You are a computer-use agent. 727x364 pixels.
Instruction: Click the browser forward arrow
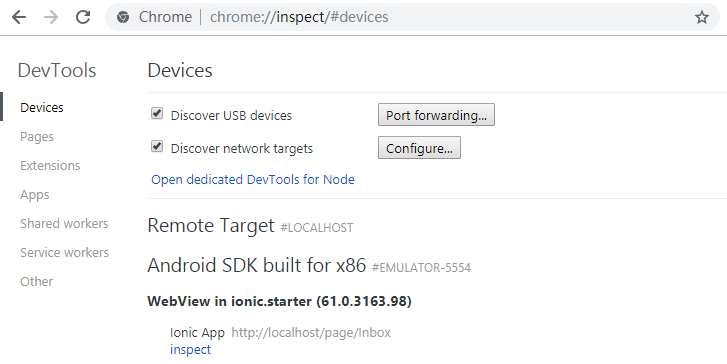pyautogui.click(x=51, y=17)
